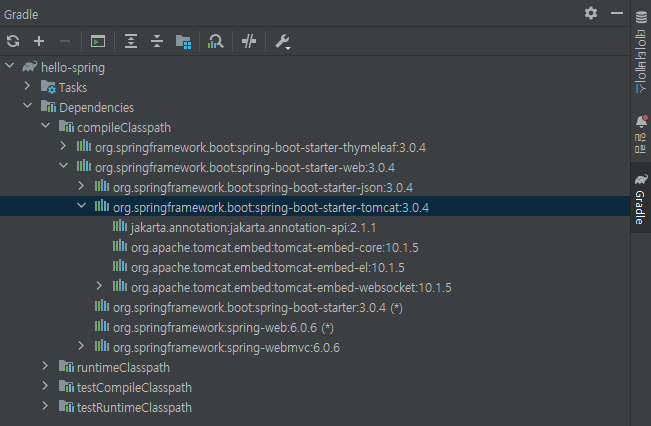Collapse the compileClasspath node
Viewport: 651px width, 426px height.
pyautogui.click(x=46, y=125)
